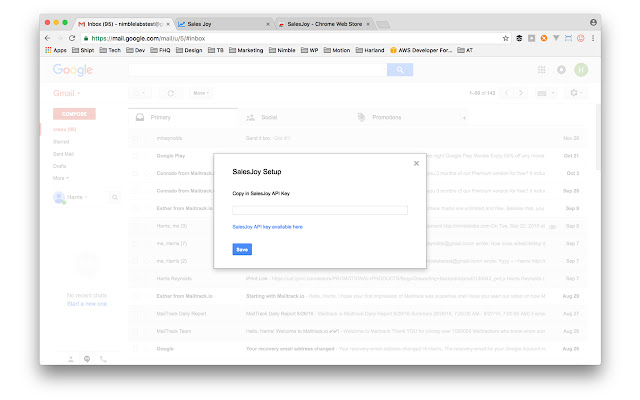
Task: Open the Hangouts conversations bubble icon
Action: [x=87, y=359]
